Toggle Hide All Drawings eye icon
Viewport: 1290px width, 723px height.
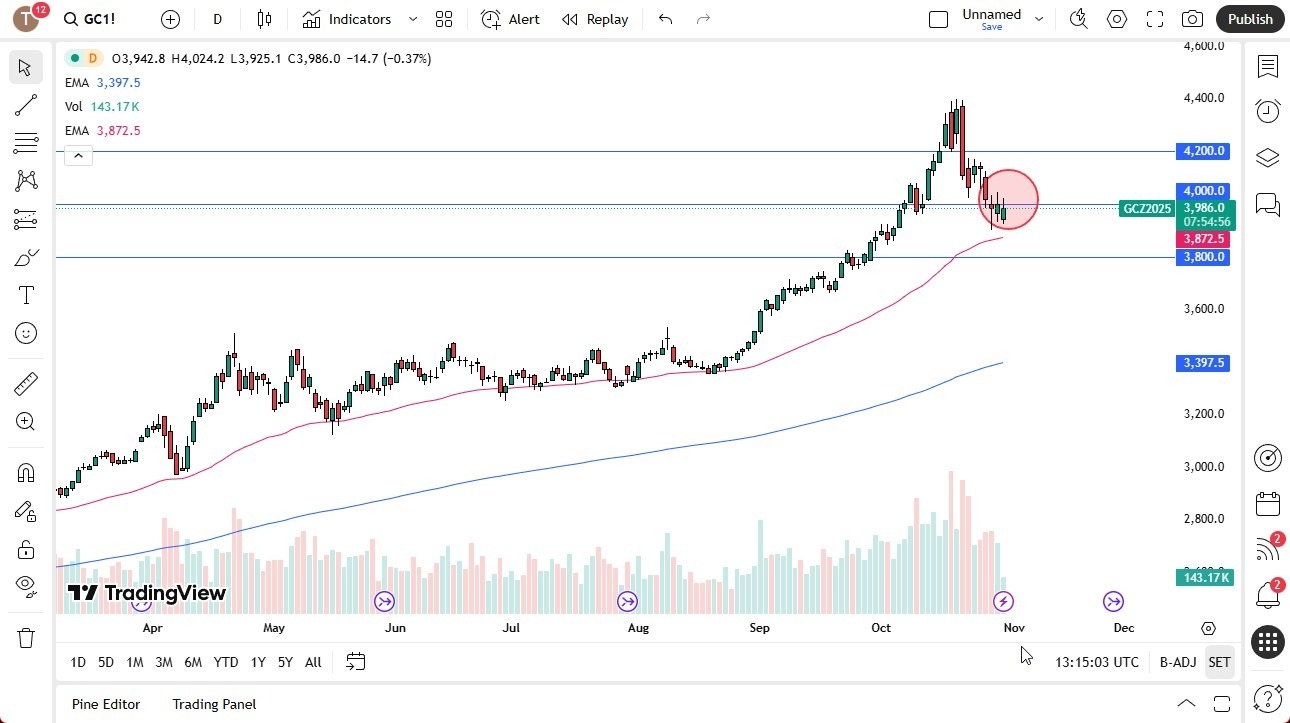[26, 587]
